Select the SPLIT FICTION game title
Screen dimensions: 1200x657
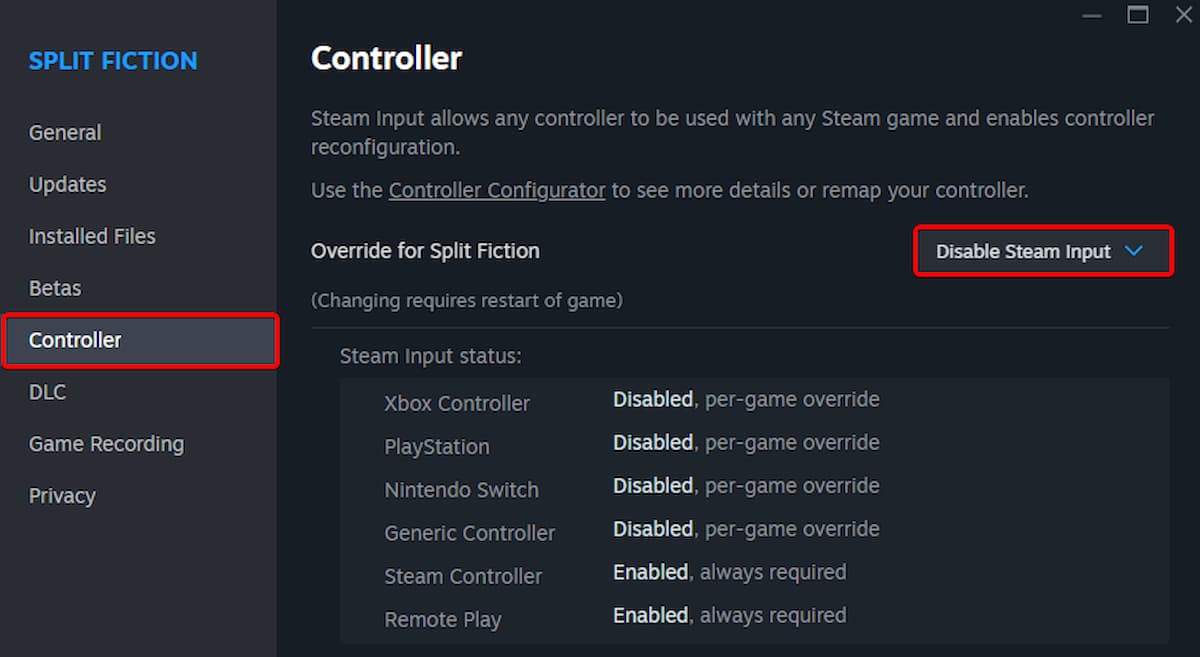pyautogui.click(x=112, y=60)
